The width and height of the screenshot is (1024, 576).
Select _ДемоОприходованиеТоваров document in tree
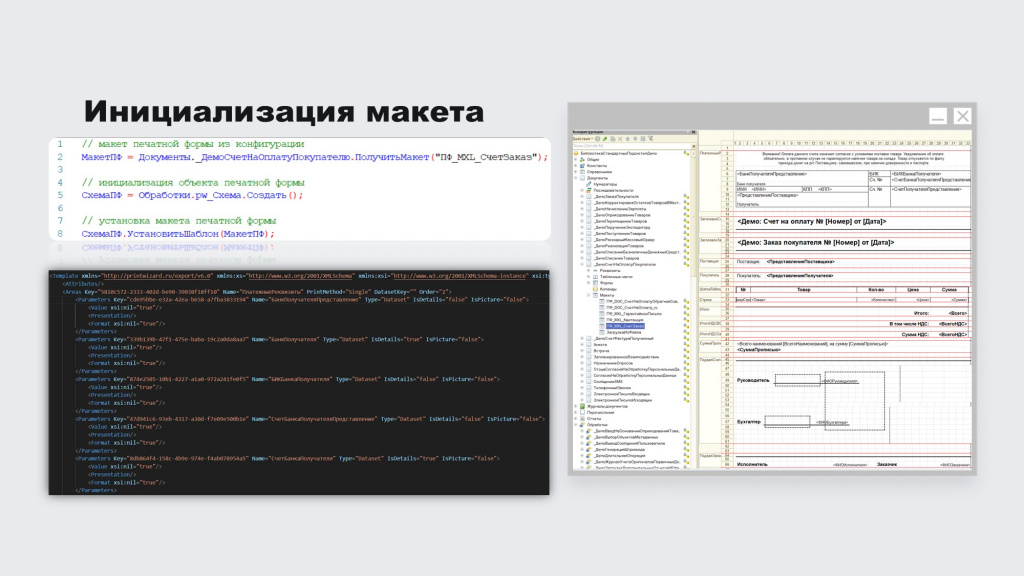(622, 215)
